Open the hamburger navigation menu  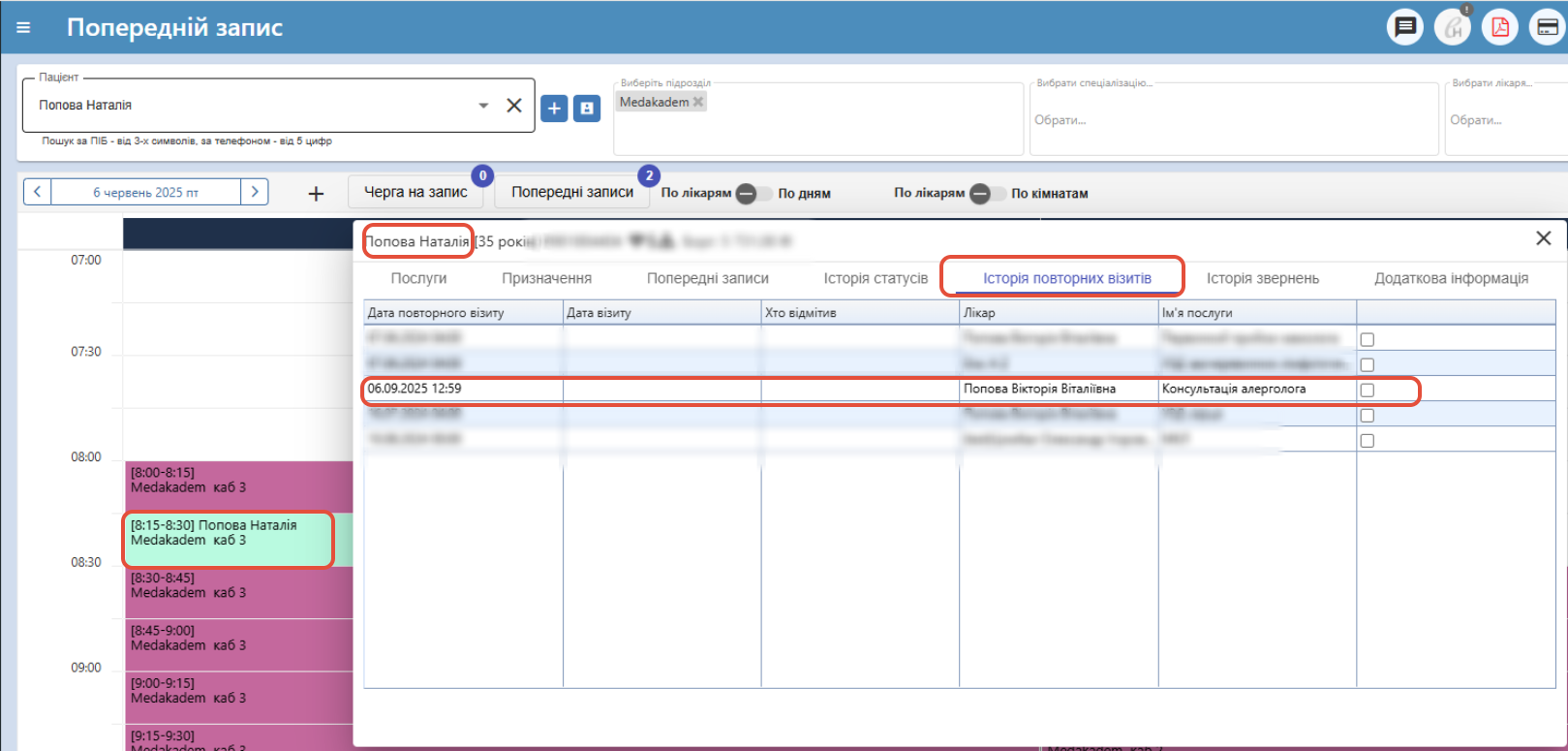pyautogui.click(x=23, y=28)
